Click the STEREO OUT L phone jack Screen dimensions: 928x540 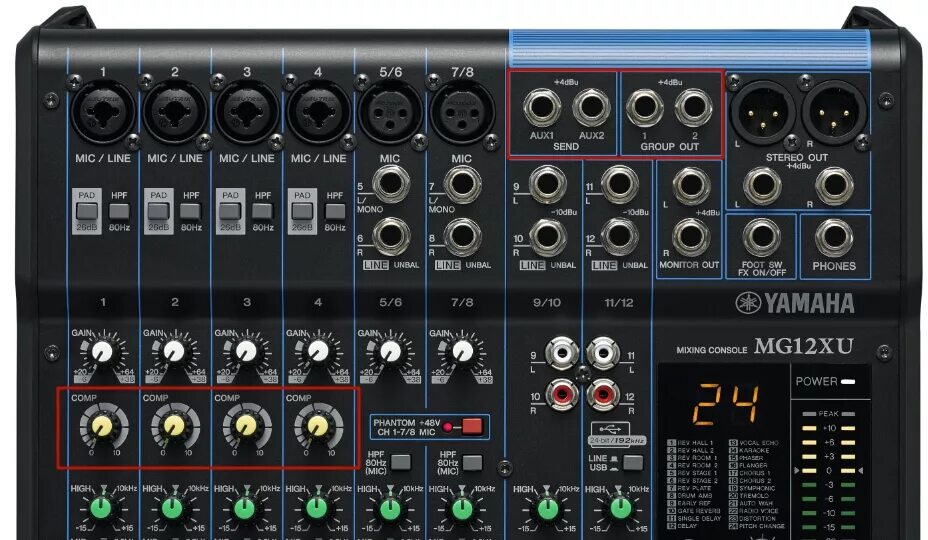[762, 186]
